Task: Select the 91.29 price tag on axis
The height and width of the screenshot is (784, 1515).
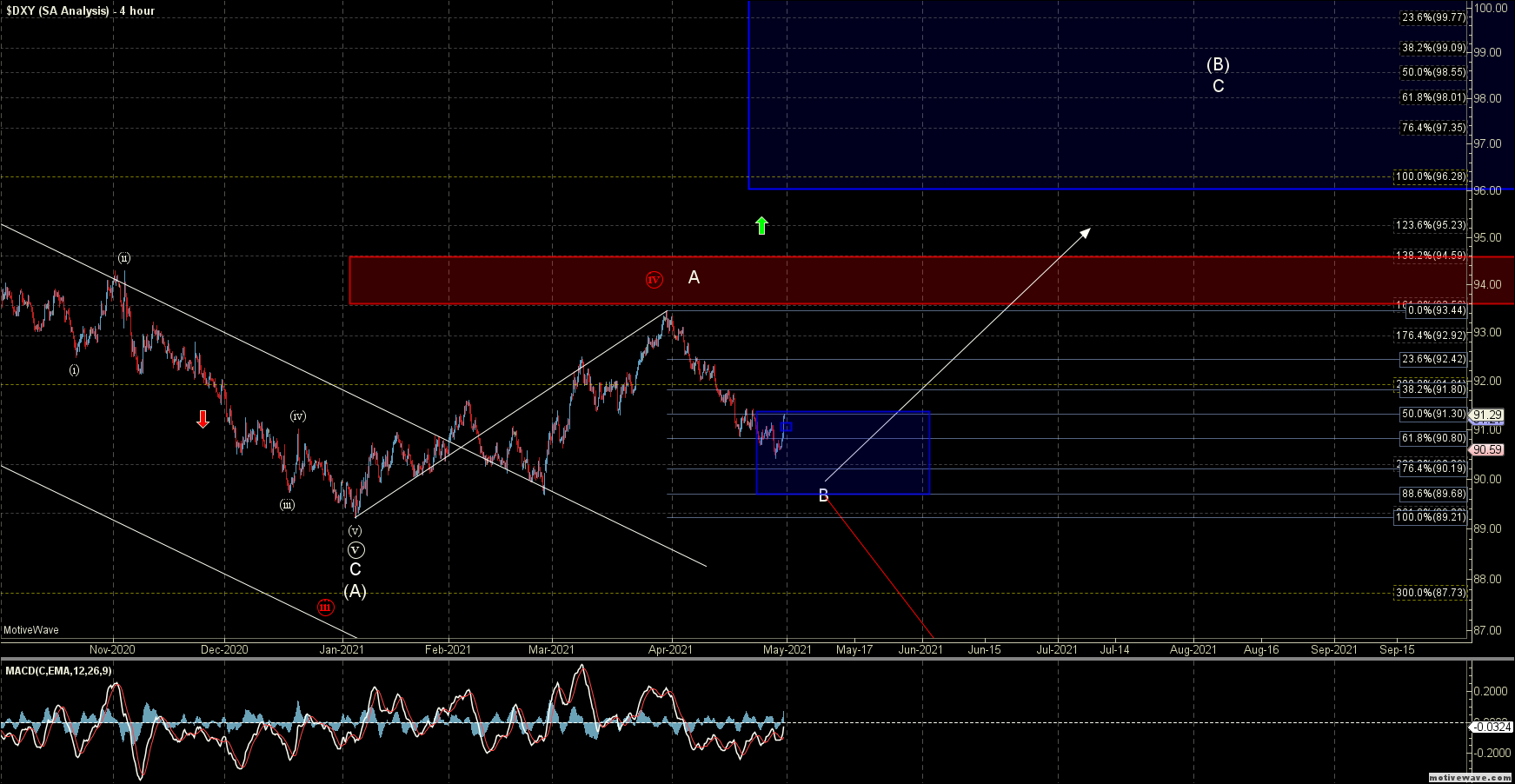Action: (x=1486, y=415)
